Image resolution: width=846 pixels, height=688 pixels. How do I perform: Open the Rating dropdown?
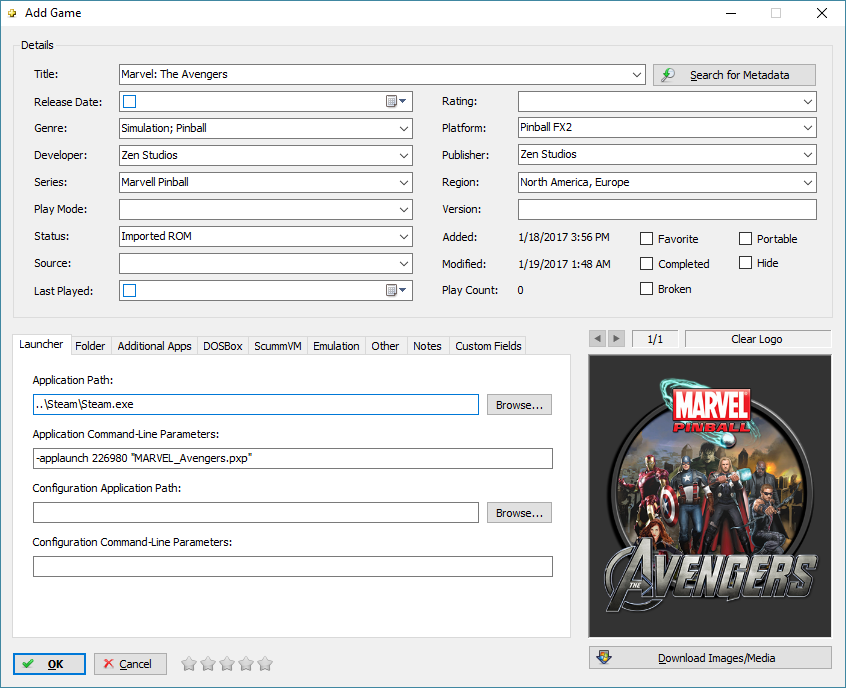click(808, 101)
